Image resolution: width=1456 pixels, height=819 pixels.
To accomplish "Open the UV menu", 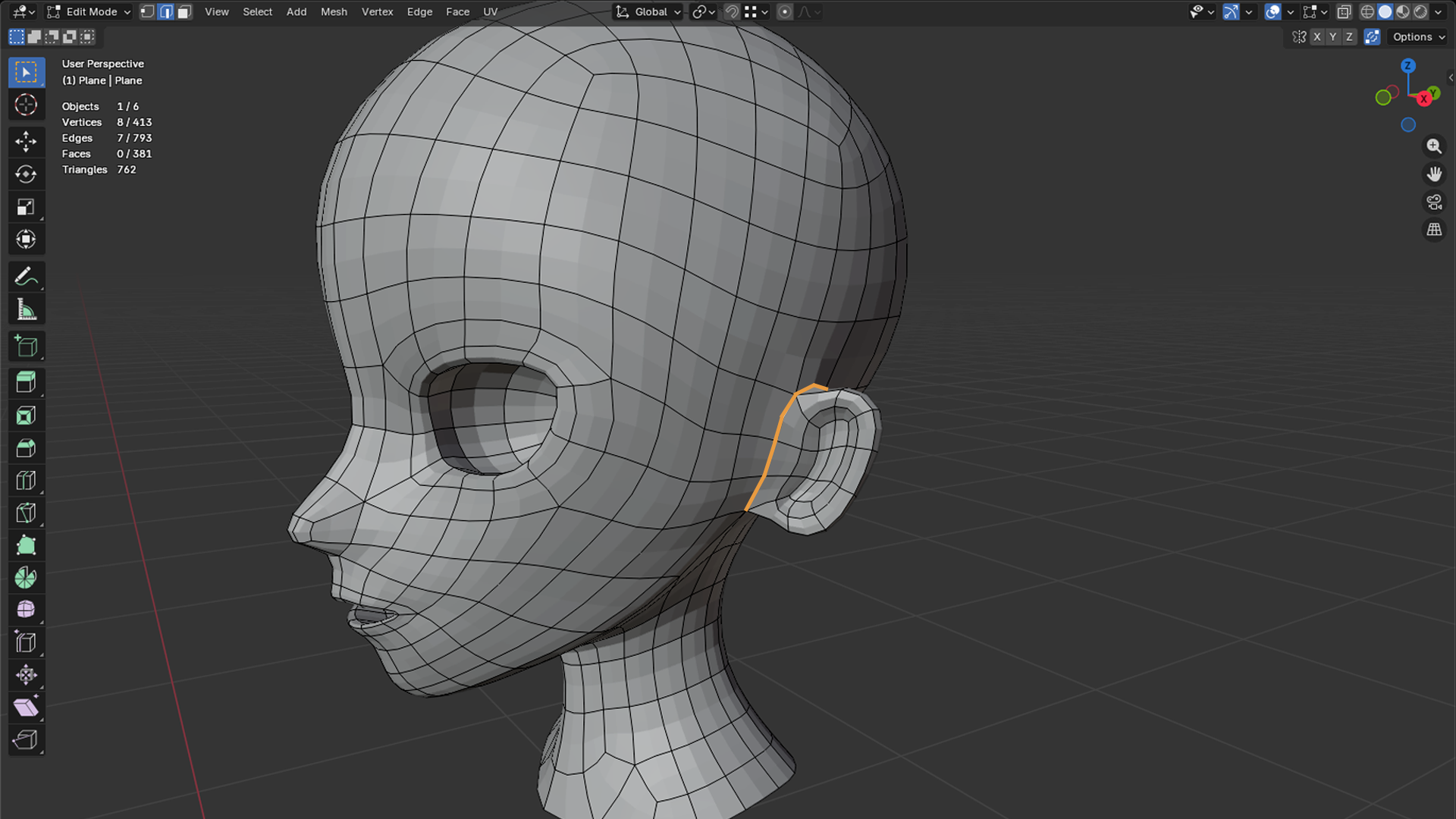I will tap(491, 11).
